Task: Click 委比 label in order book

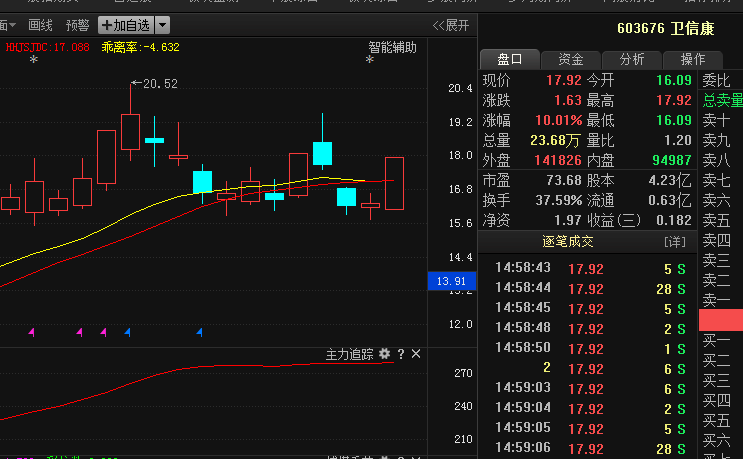Action: tap(716, 81)
